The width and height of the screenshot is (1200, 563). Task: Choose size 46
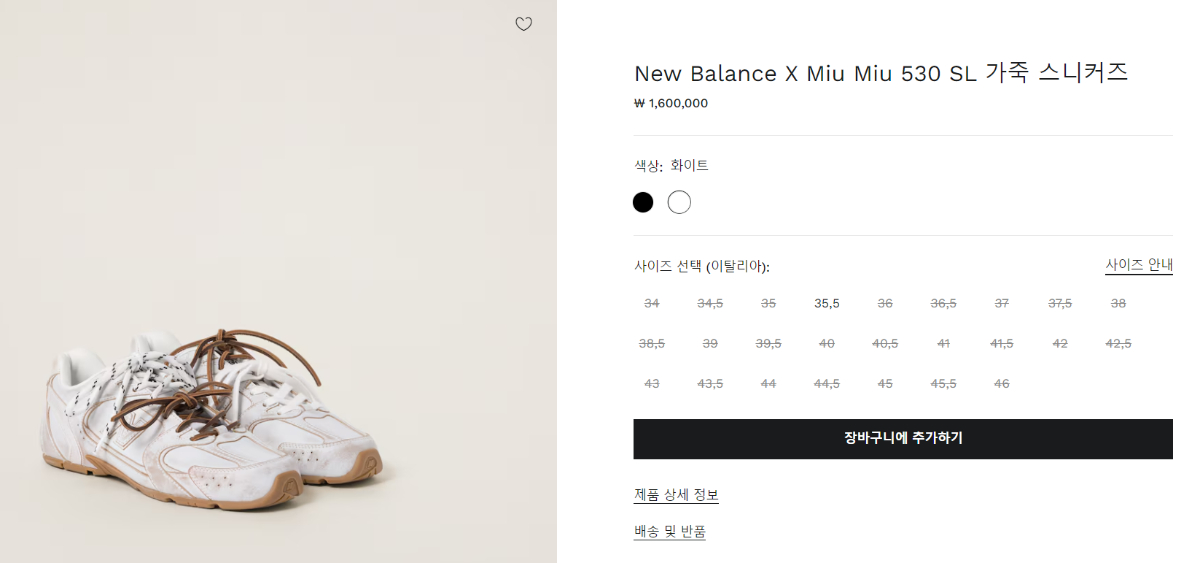1001,383
